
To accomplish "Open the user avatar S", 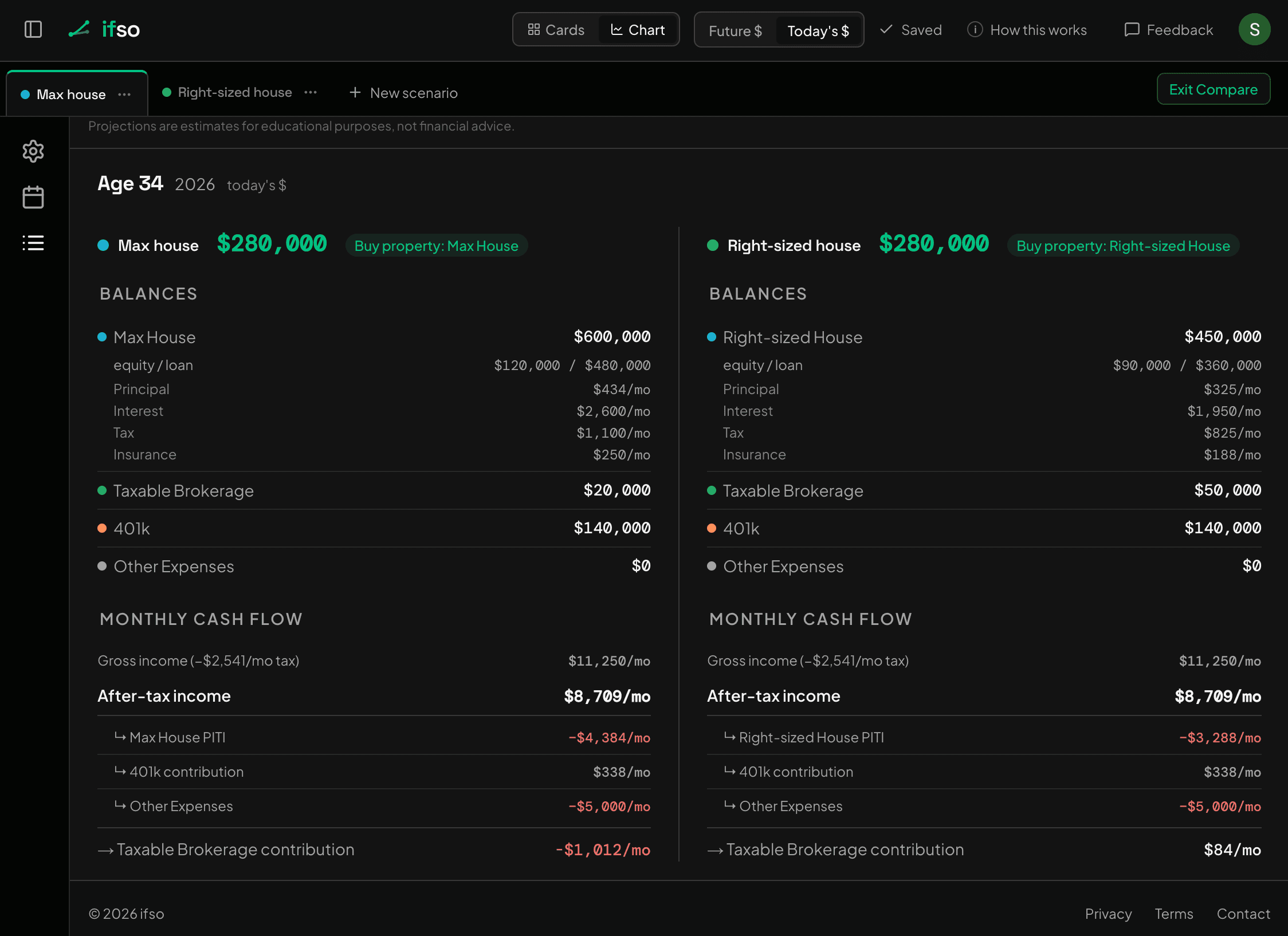I will pyautogui.click(x=1254, y=30).
